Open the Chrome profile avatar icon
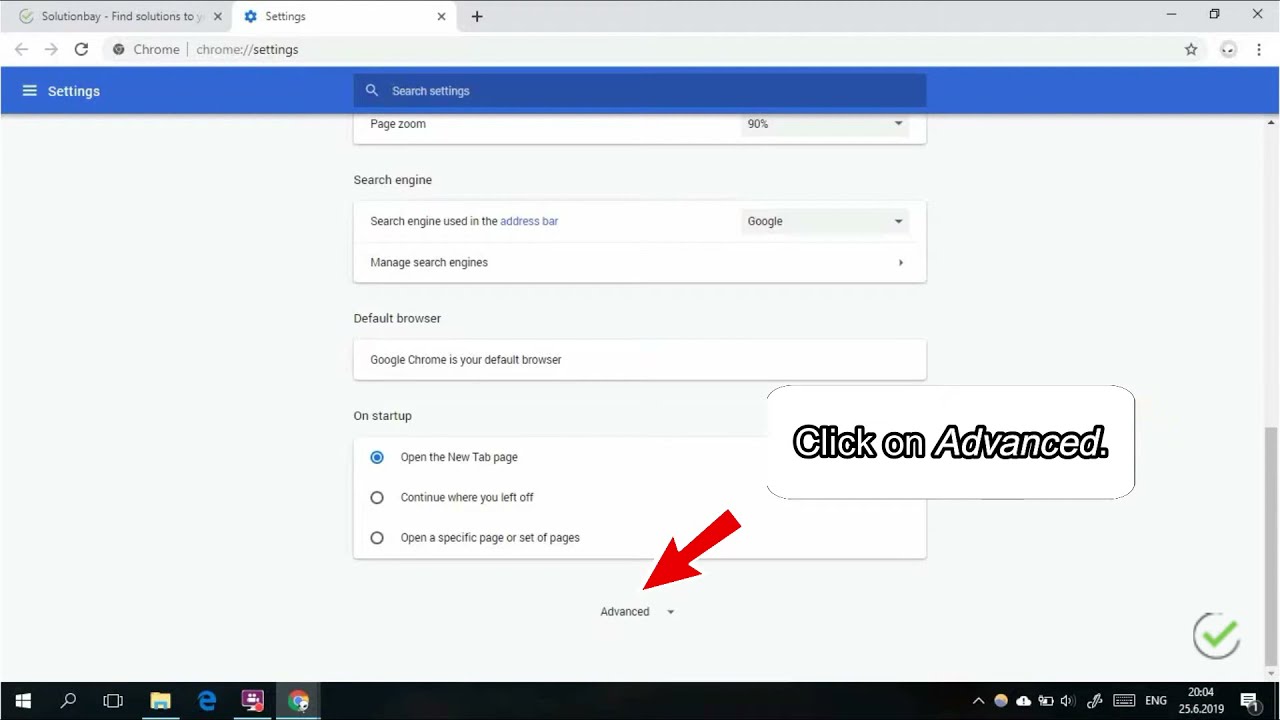The image size is (1280, 720). click(x=1228, y=49)
